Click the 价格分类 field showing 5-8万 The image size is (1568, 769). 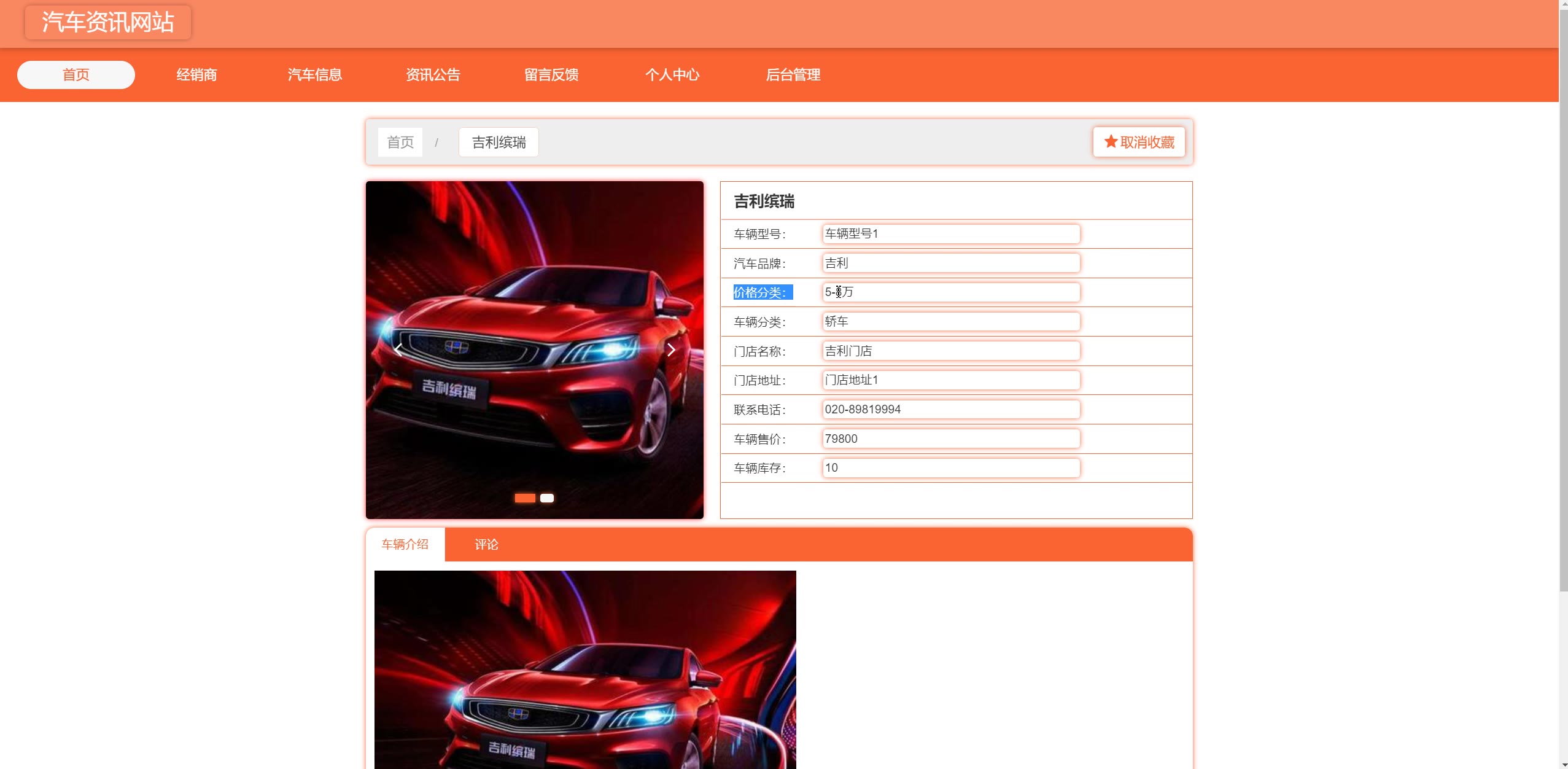pyautogui.click(x=951, y=292)
